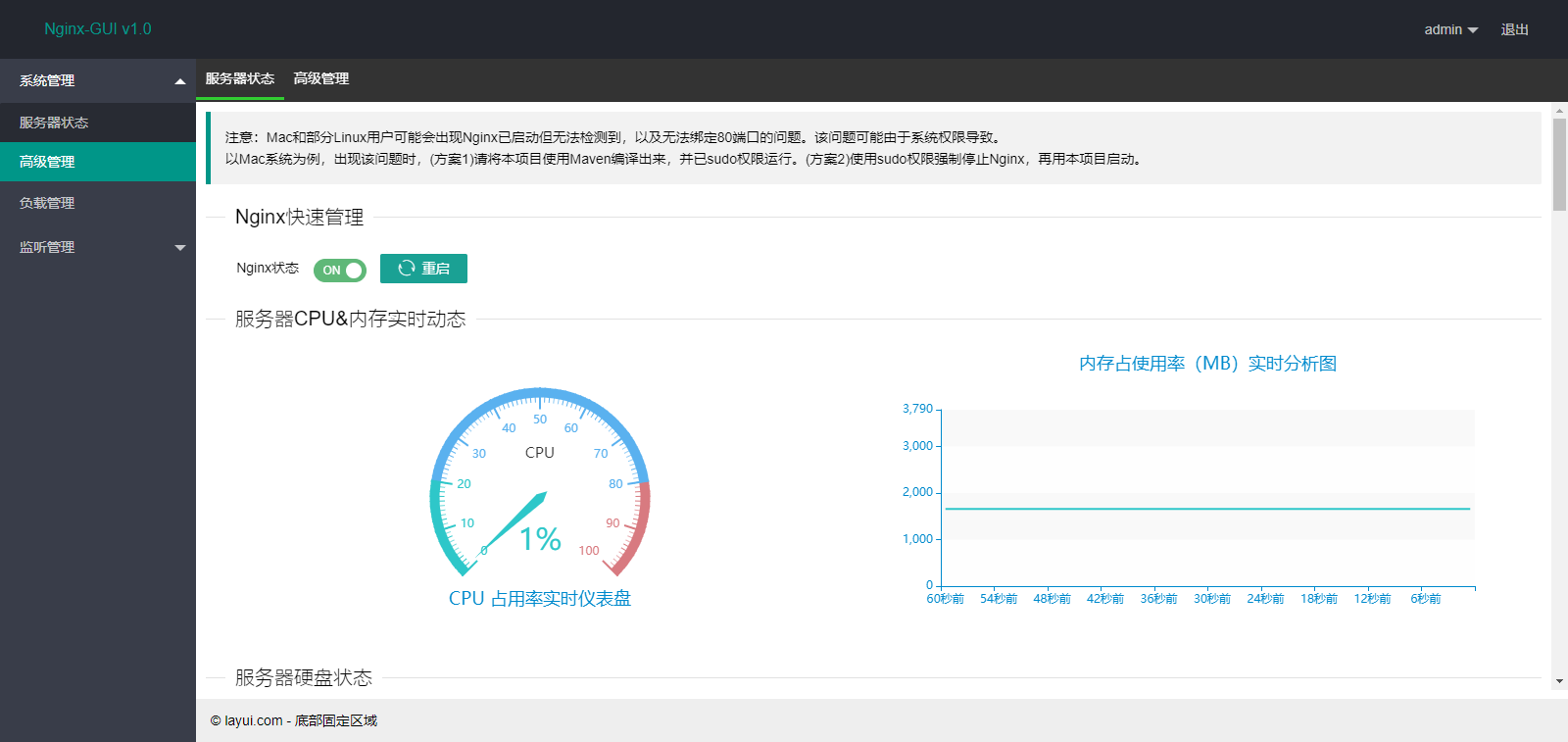Click the 退出 logout link
Viewport: 1568px width, 742px height.
pos(1514,29)
